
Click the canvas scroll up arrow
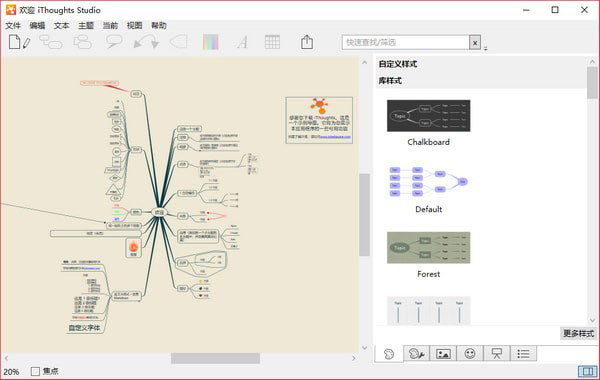coord(364,62)
